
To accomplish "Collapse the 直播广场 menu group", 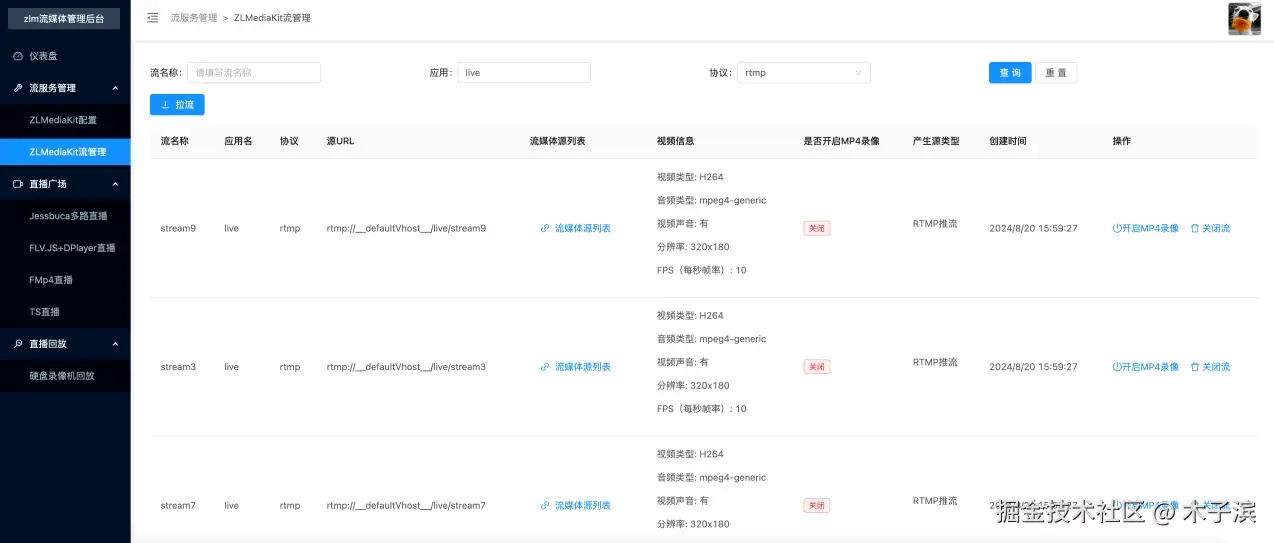I will click(65, 184).
